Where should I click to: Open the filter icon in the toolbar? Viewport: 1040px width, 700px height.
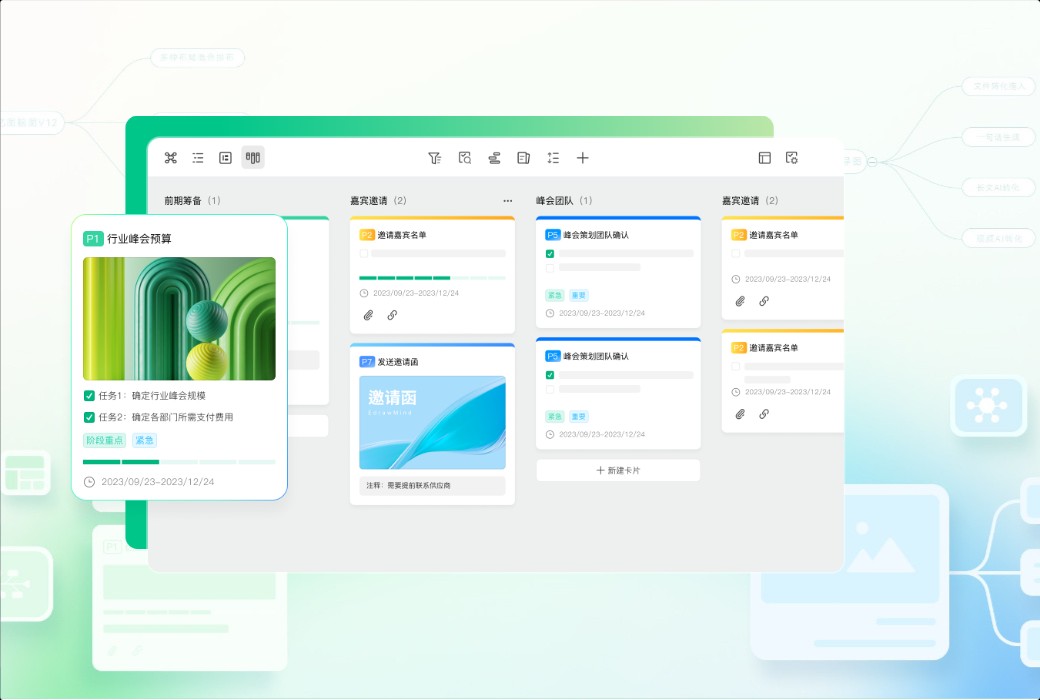click(434, 157)
